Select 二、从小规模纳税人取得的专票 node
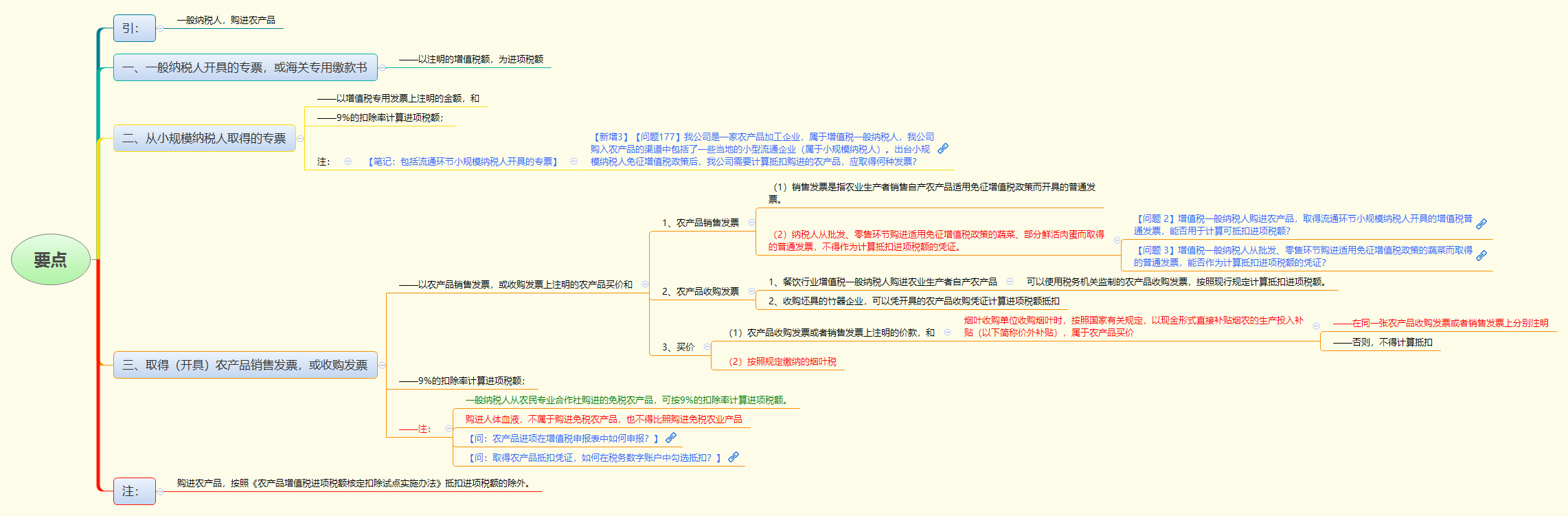Image resolution: width=1568 pixels, height=516 pixels. tap(205, 138)
